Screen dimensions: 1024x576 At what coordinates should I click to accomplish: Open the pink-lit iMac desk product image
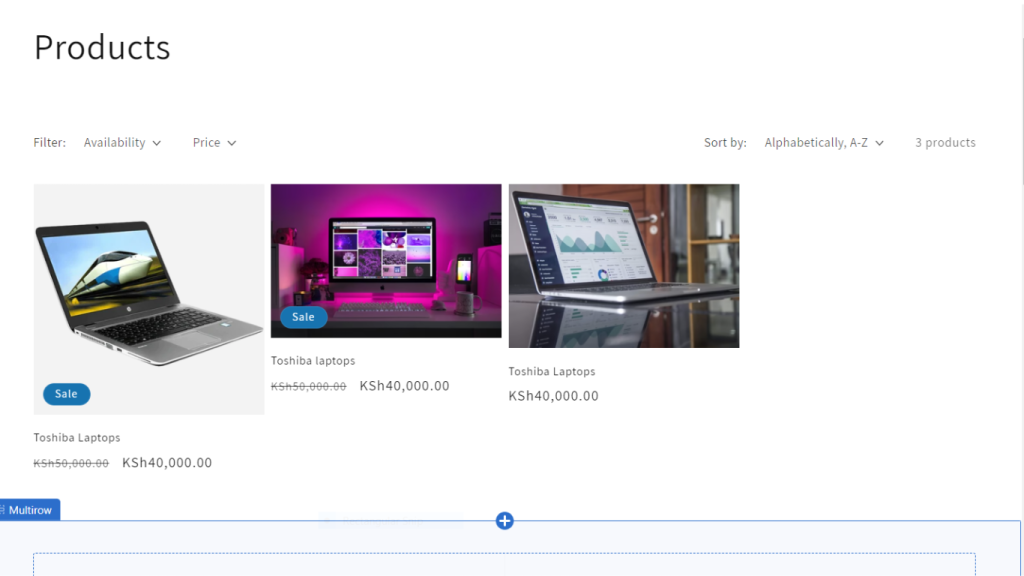tap(386, 261)
